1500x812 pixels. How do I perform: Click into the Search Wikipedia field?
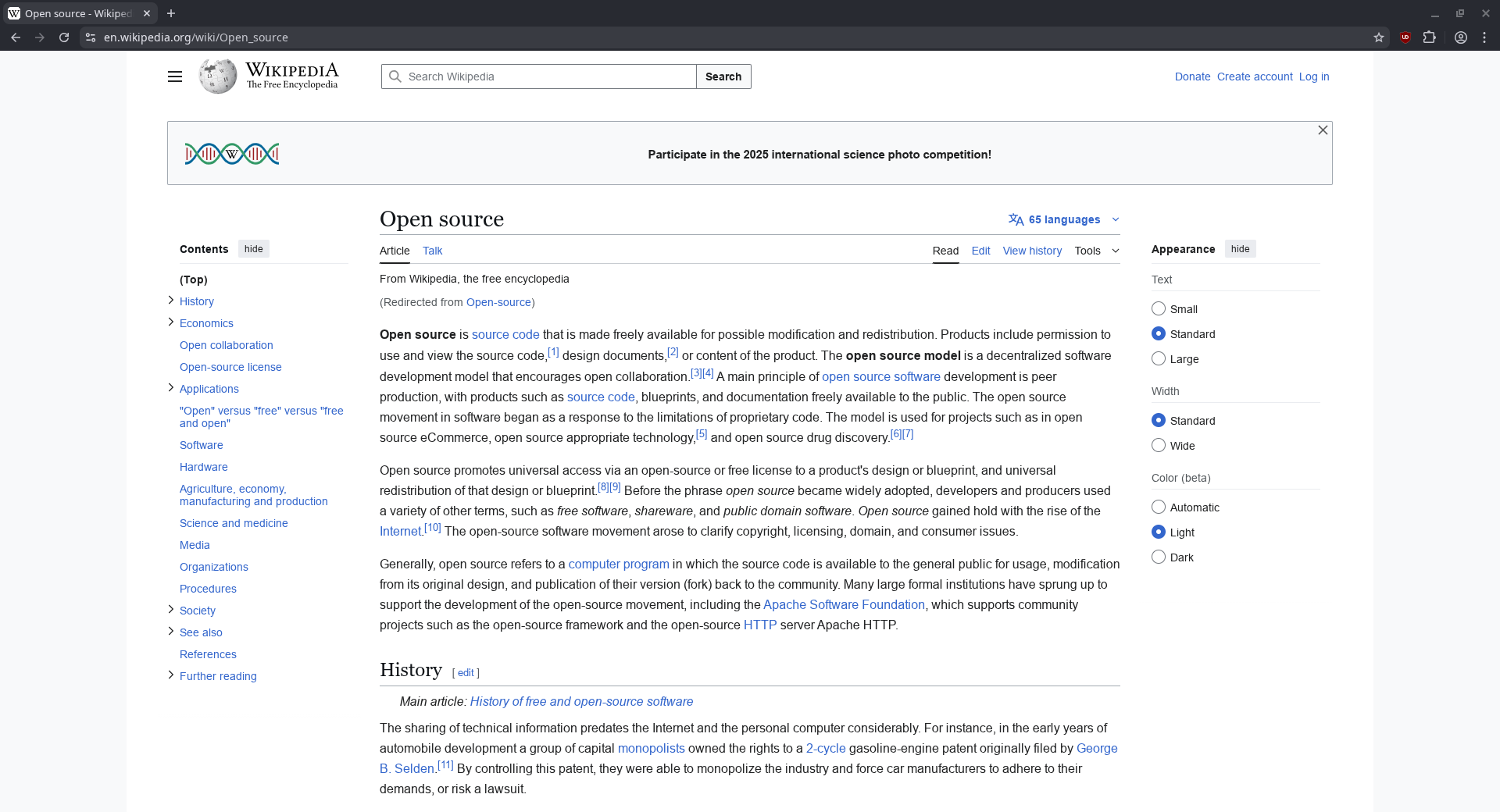click(547, 77)
